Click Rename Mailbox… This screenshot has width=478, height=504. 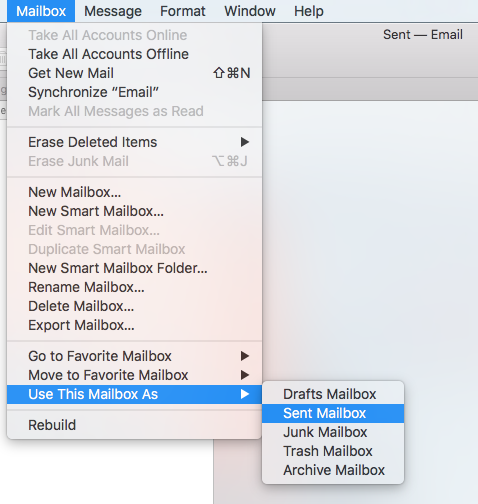tap(134, 287)
